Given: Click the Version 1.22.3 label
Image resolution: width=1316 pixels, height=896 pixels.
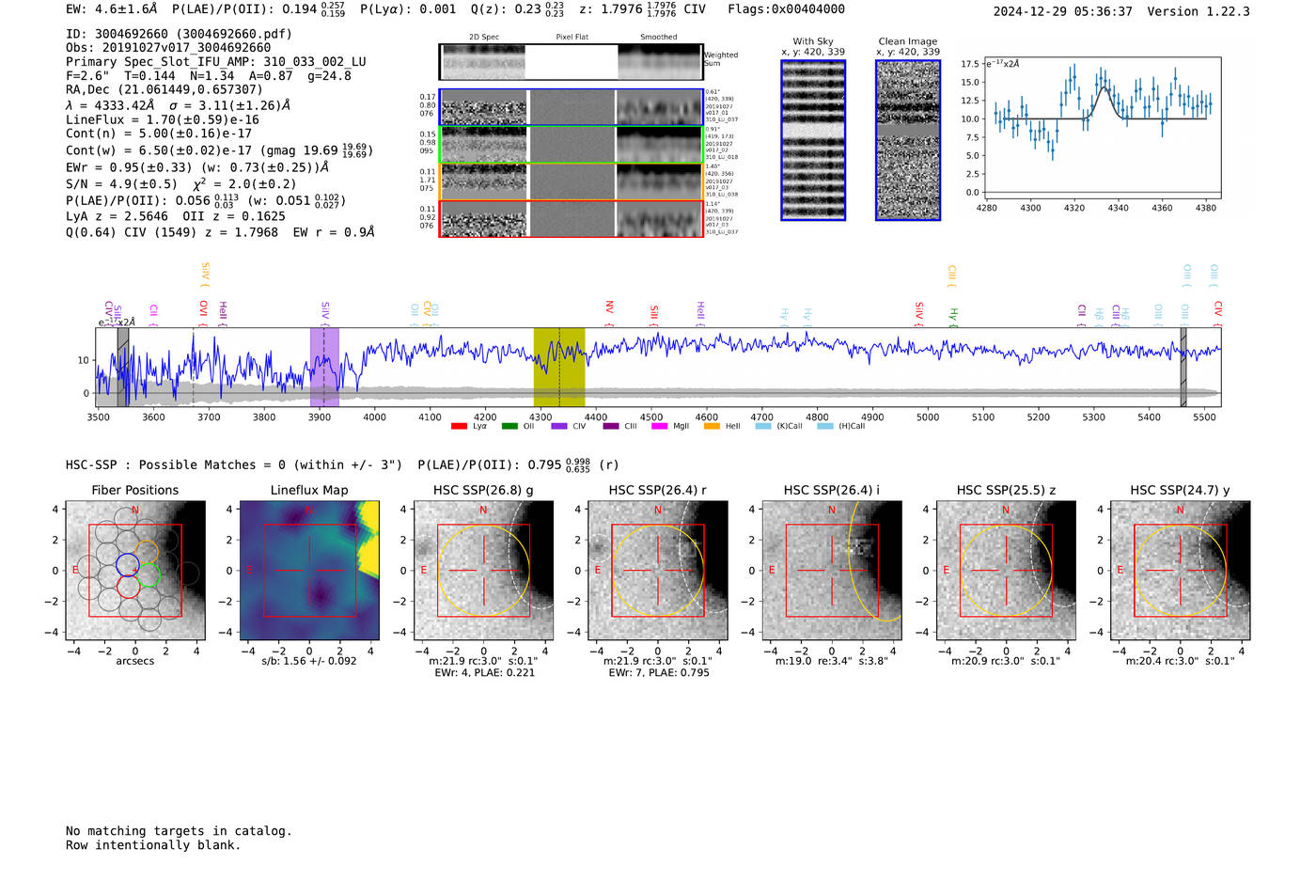Looking at the screenshot, I should [1198, 12].
